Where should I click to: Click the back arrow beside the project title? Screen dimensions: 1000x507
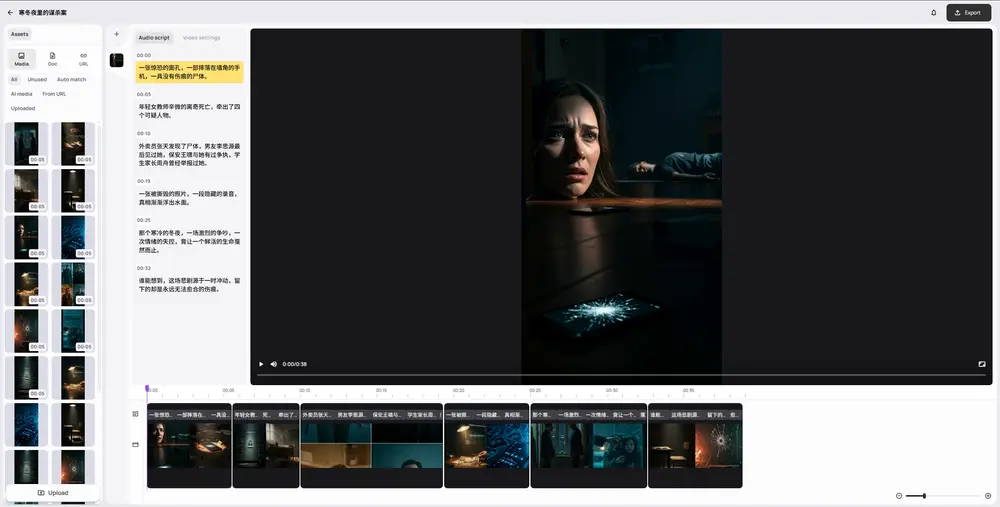click(x=10, y=13)
